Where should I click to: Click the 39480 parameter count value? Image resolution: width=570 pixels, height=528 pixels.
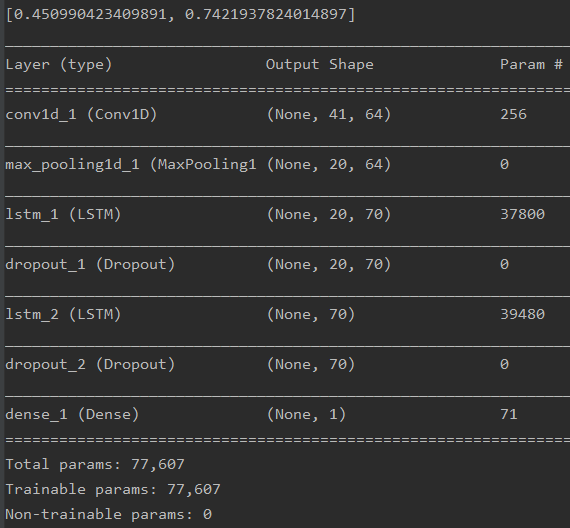[522, 314]
